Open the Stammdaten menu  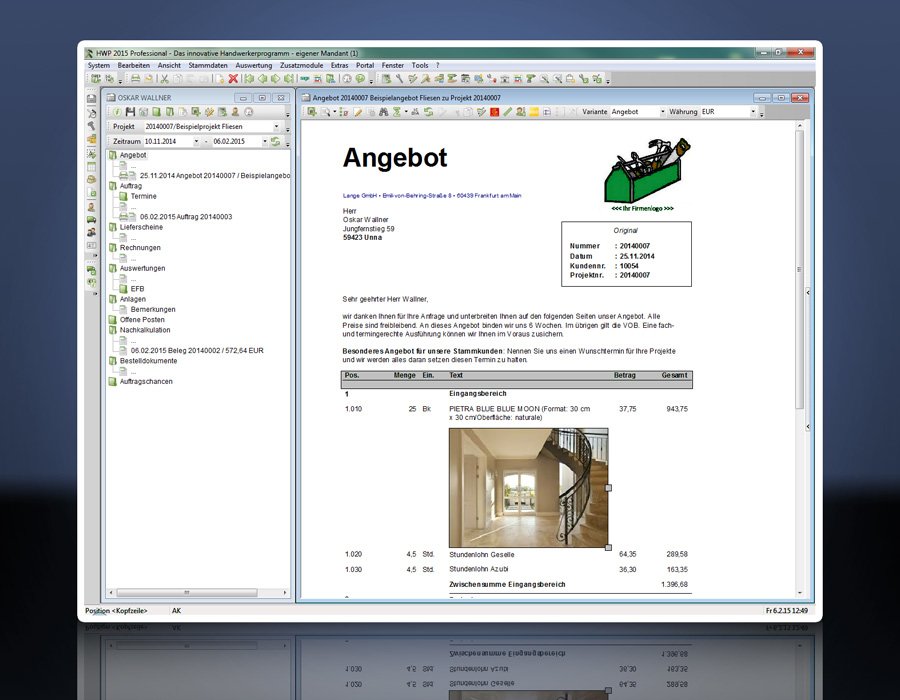[x=208, y=65]
